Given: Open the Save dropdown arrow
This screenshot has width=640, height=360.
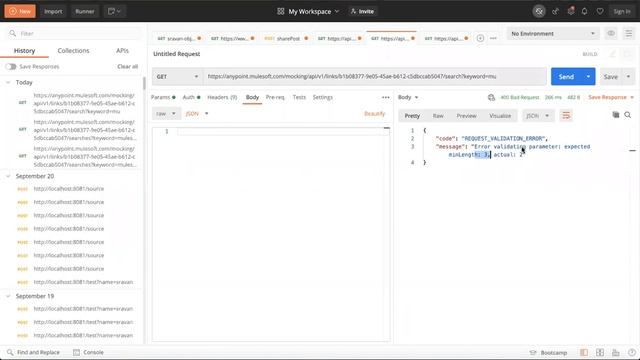Looking at the screenshot, I should click(x=628, y=77).
